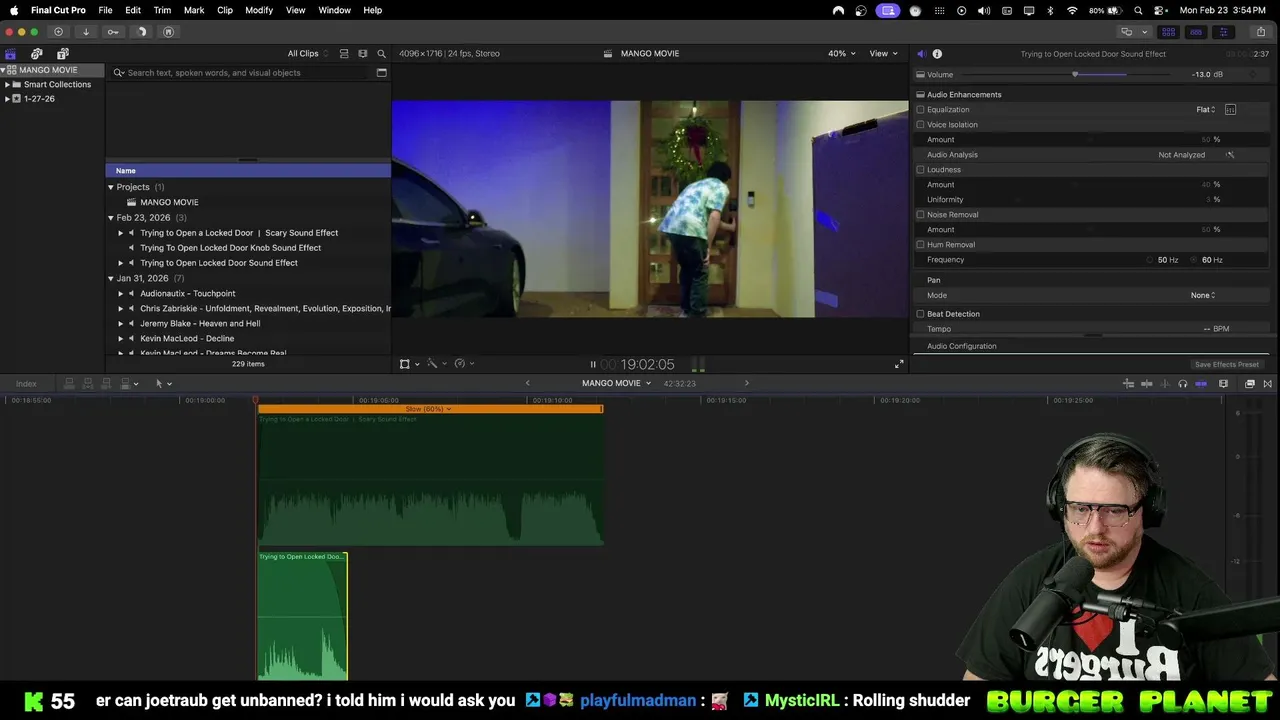
Task: Open the Modify menu
Action: pyautogui.click(x=259, y=10)
